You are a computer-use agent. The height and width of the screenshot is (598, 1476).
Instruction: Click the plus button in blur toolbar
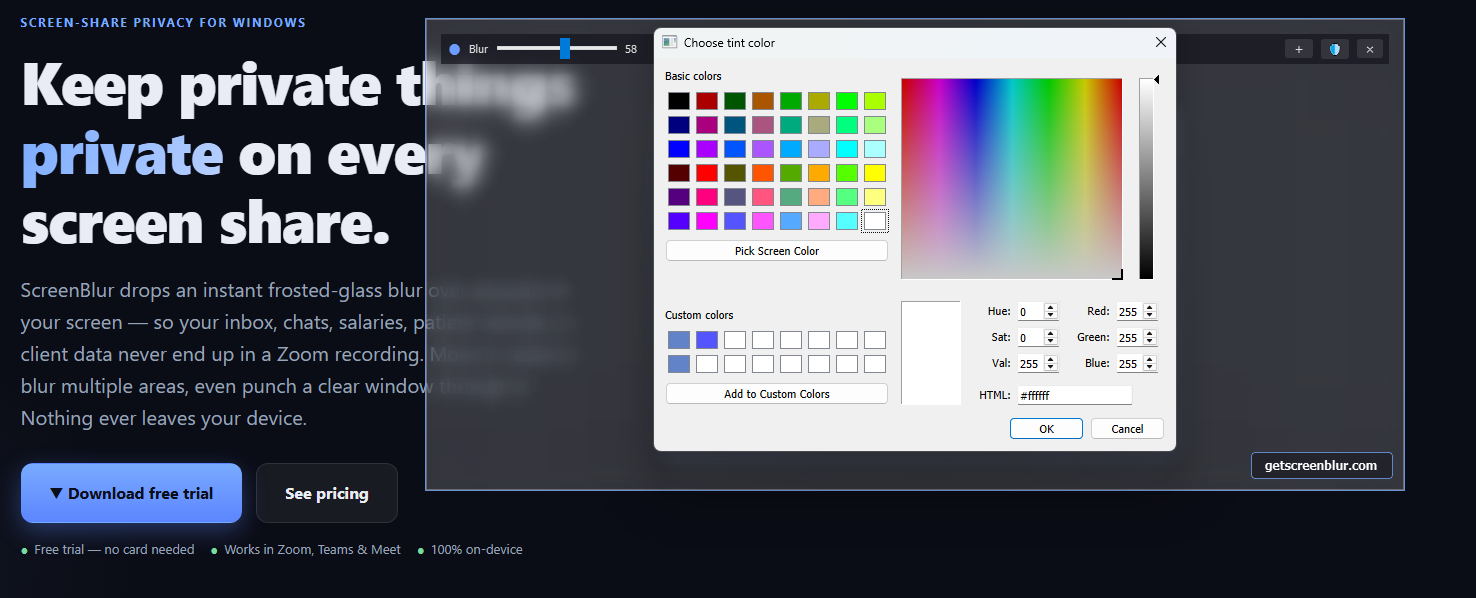1298,49
